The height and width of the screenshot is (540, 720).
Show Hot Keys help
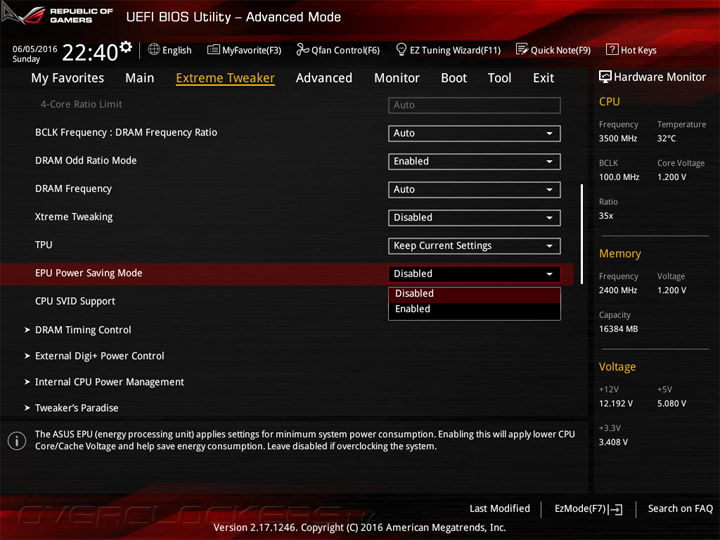[631, 50]
